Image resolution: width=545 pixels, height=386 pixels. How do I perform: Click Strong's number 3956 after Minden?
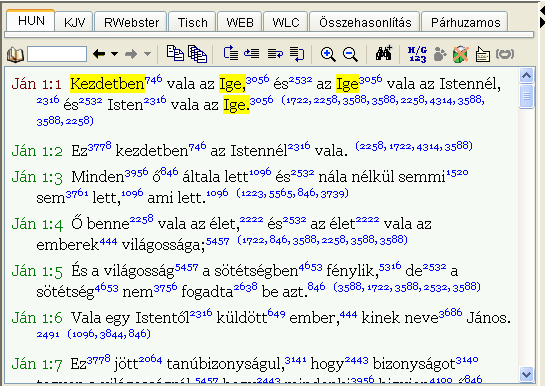pyautogui.click(x=136, y=172)
